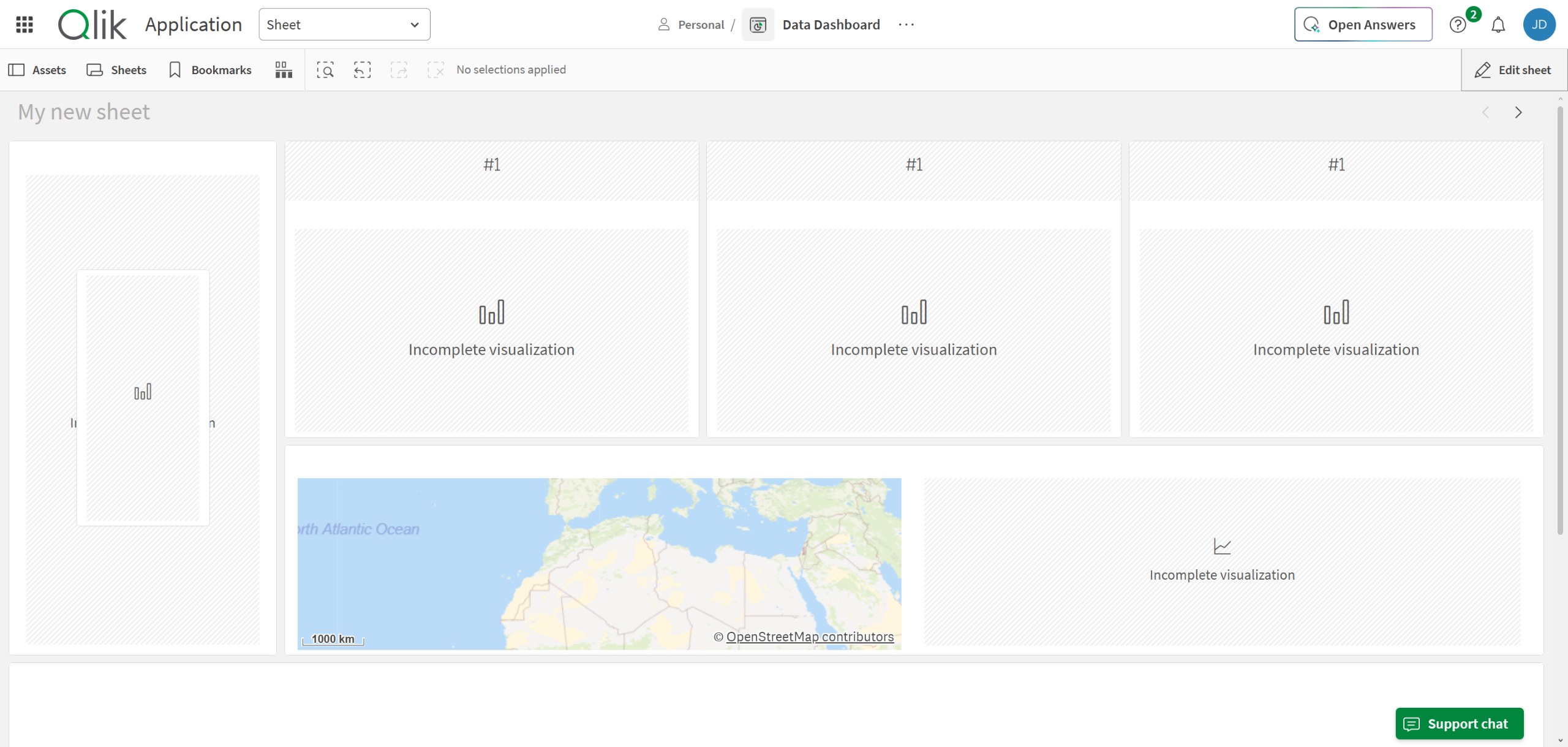Open the app launcher grid icon

pos(24,25)
